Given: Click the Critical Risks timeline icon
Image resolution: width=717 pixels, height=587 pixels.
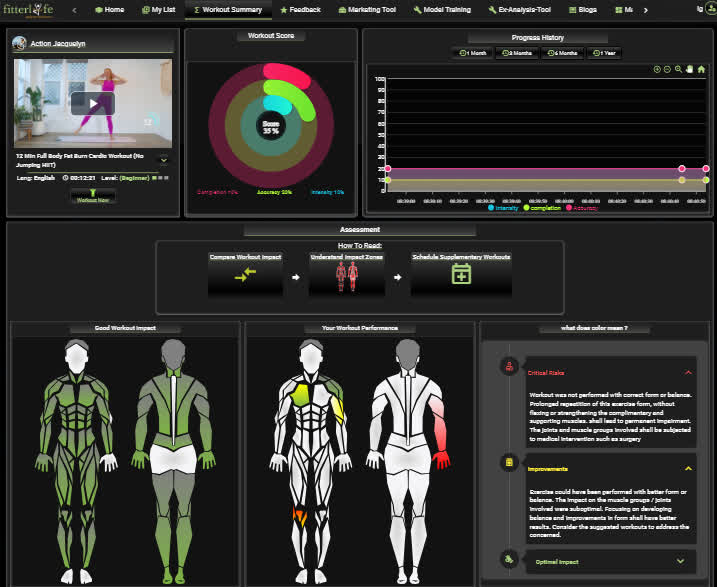Looking at the screenshot, I should 509,366.
